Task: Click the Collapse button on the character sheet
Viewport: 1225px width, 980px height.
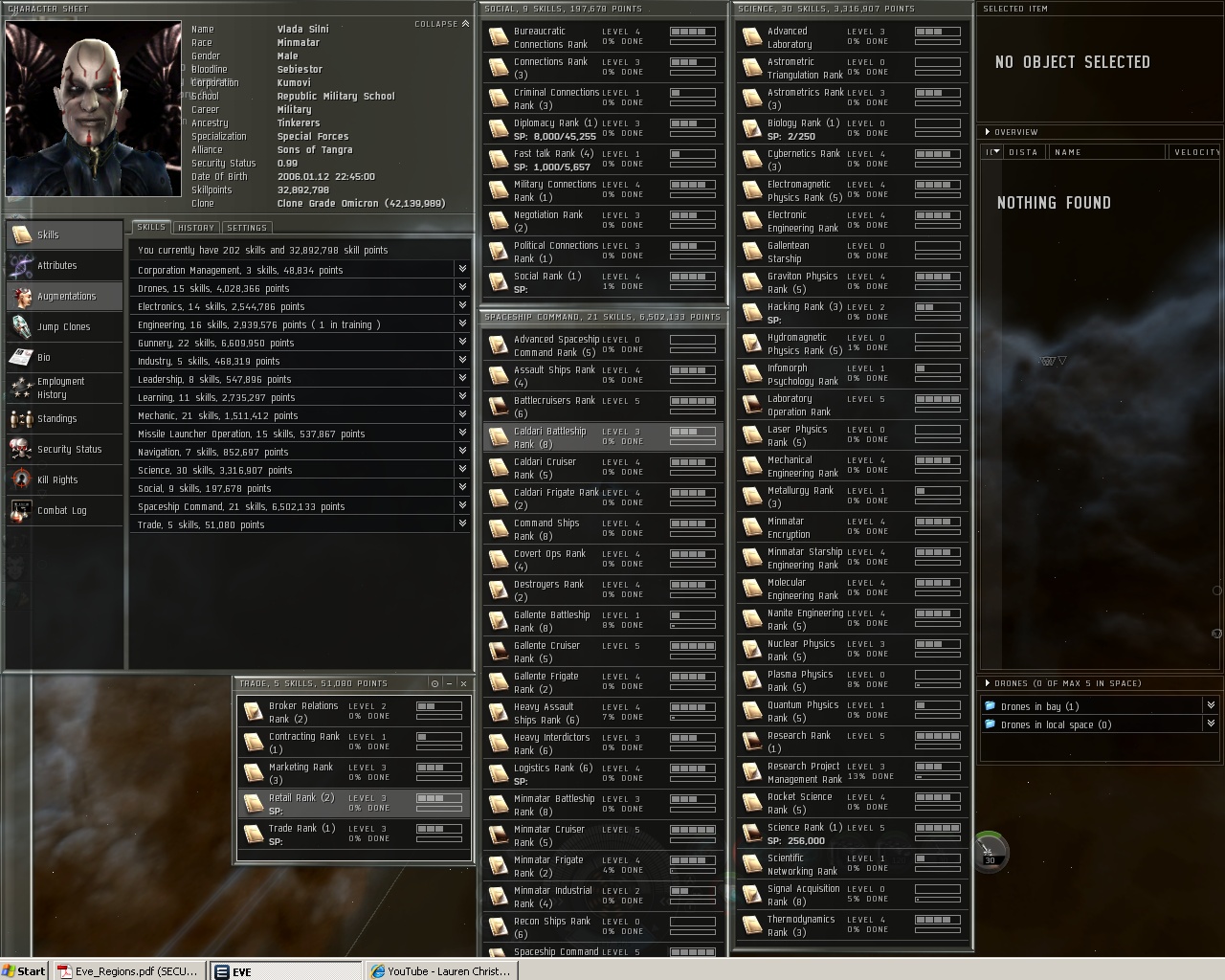Action: coord(442,24)
